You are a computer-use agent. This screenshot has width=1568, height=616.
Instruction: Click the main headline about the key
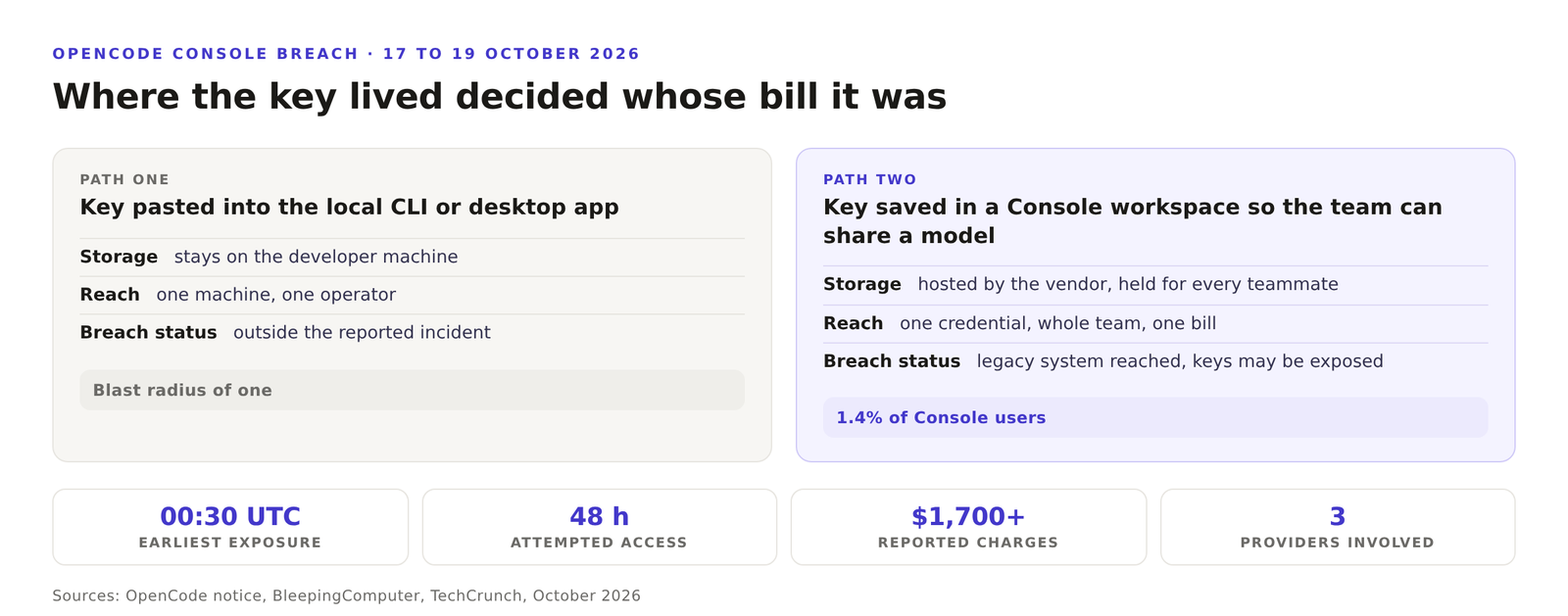tap(500, 96)
